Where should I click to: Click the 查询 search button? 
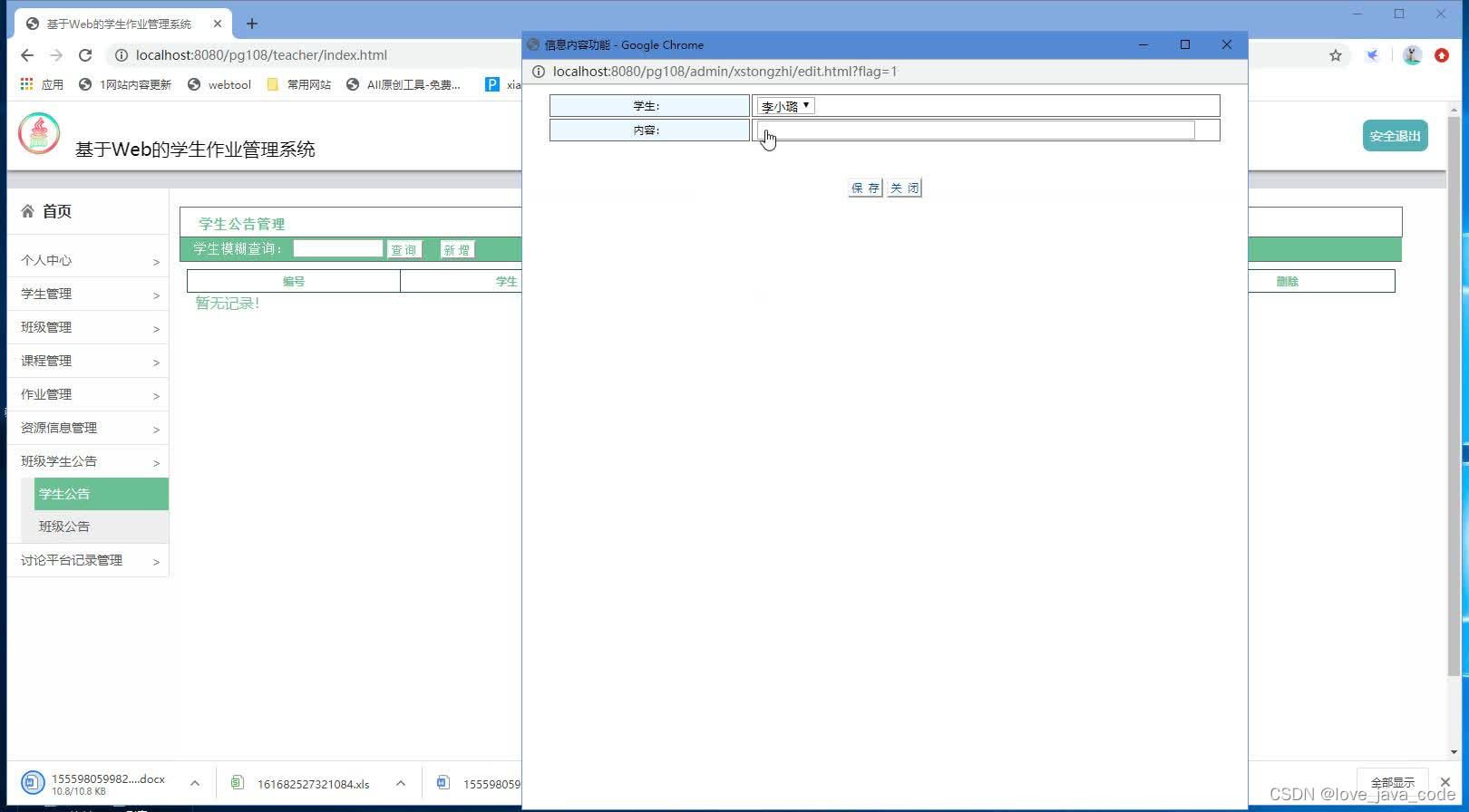pos(404,249)
